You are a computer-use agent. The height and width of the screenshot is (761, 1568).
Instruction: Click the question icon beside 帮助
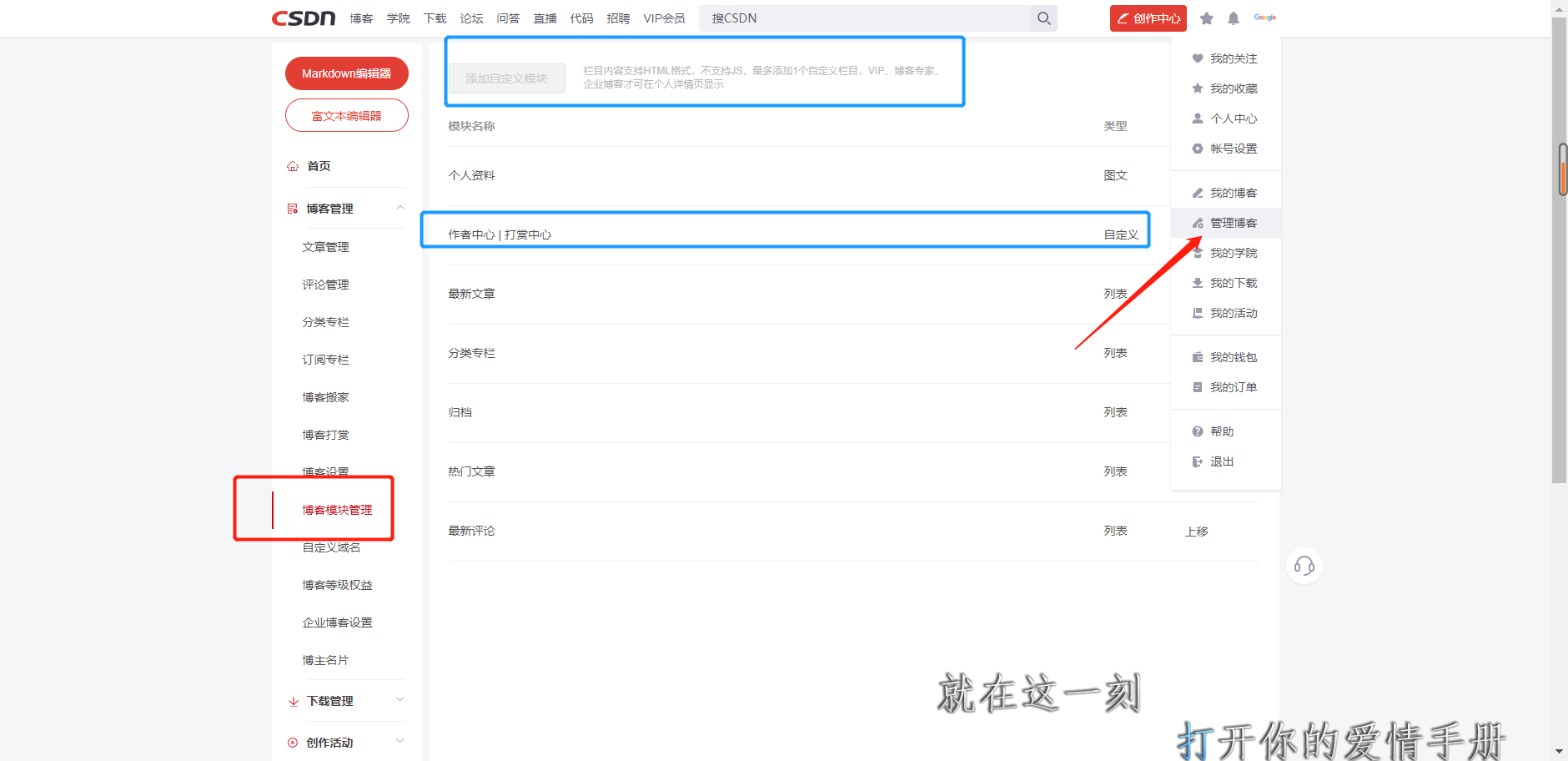tap(1198, 431)
